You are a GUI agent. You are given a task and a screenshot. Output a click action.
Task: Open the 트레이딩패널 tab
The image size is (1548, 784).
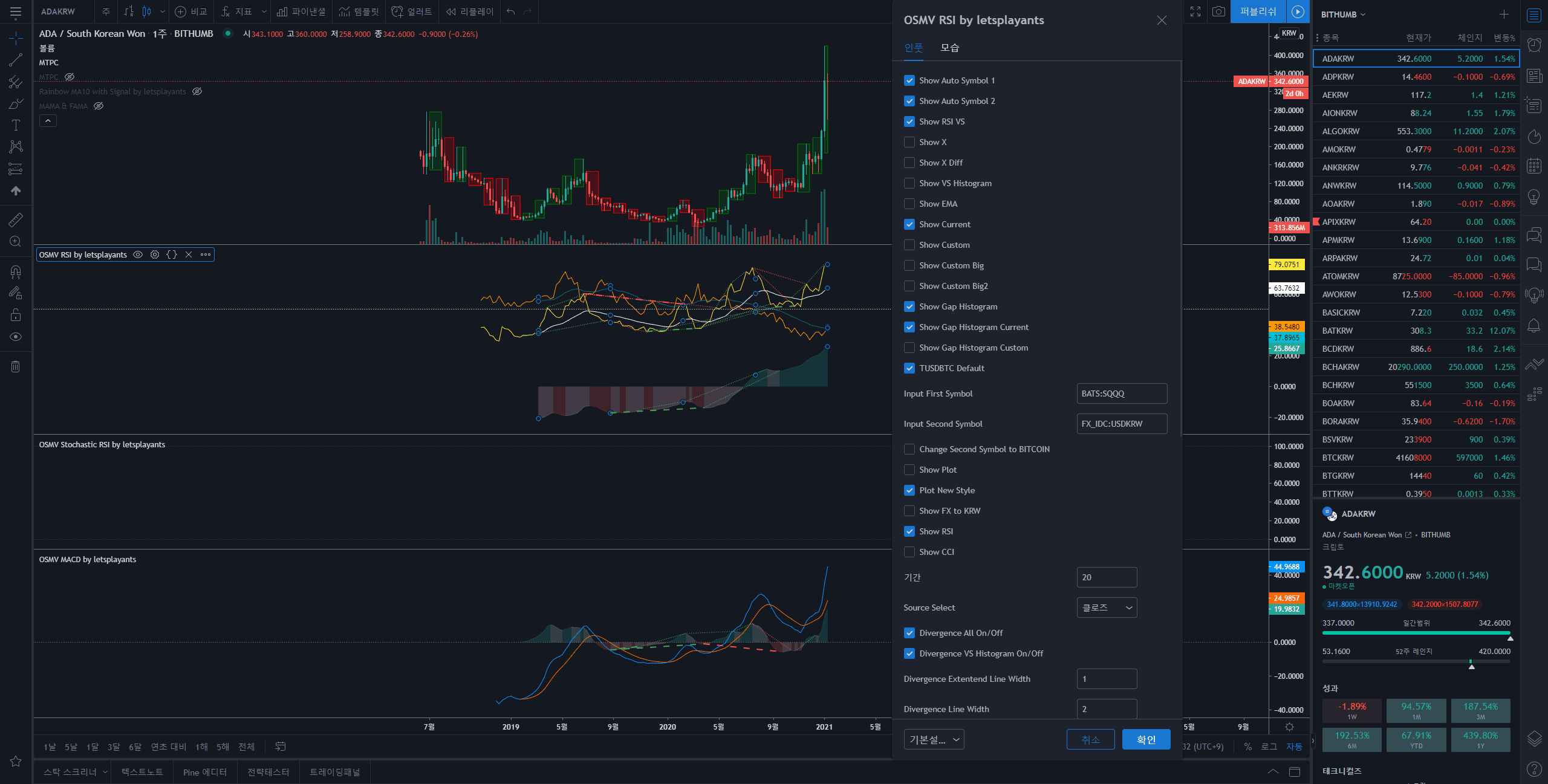pyautogui.click(x=335, y=772)
